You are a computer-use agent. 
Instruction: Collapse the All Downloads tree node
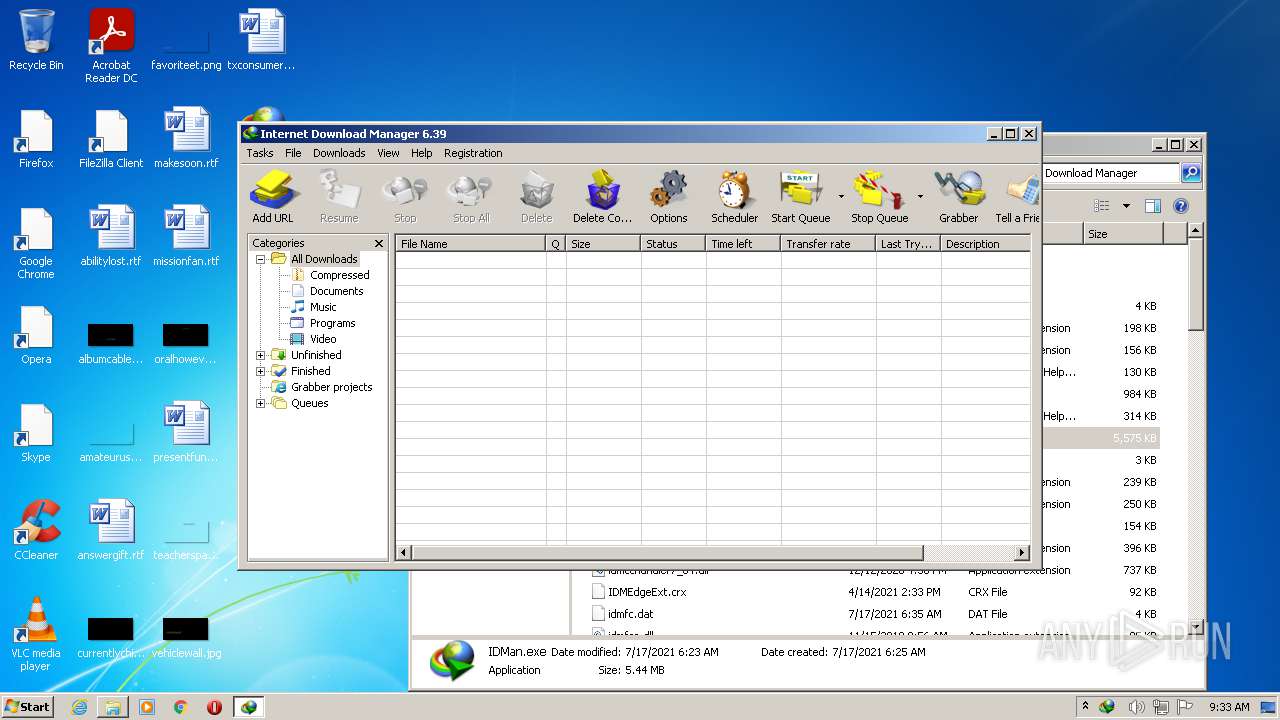[x=261, y=259]
